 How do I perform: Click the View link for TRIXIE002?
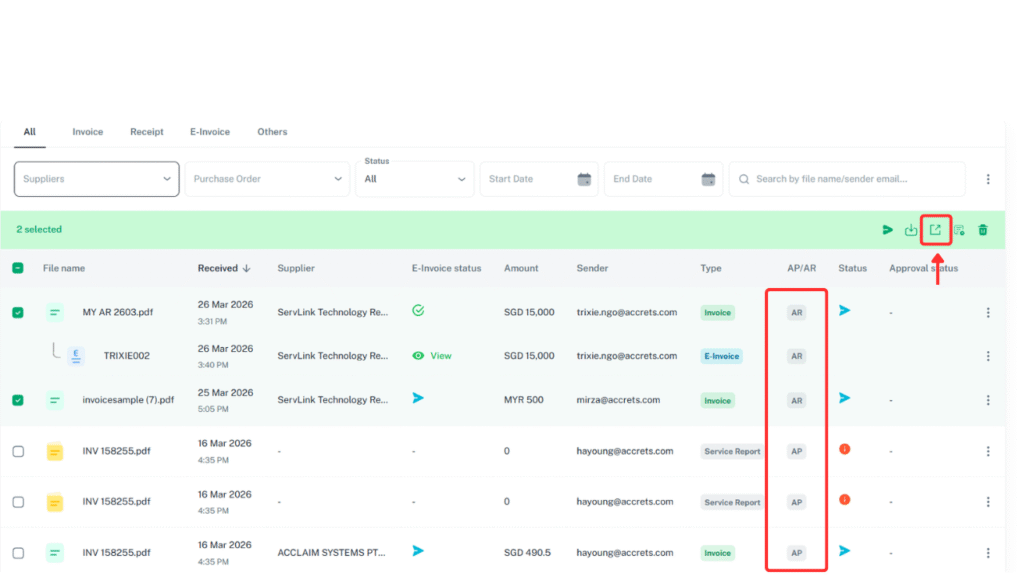[437, 355]
